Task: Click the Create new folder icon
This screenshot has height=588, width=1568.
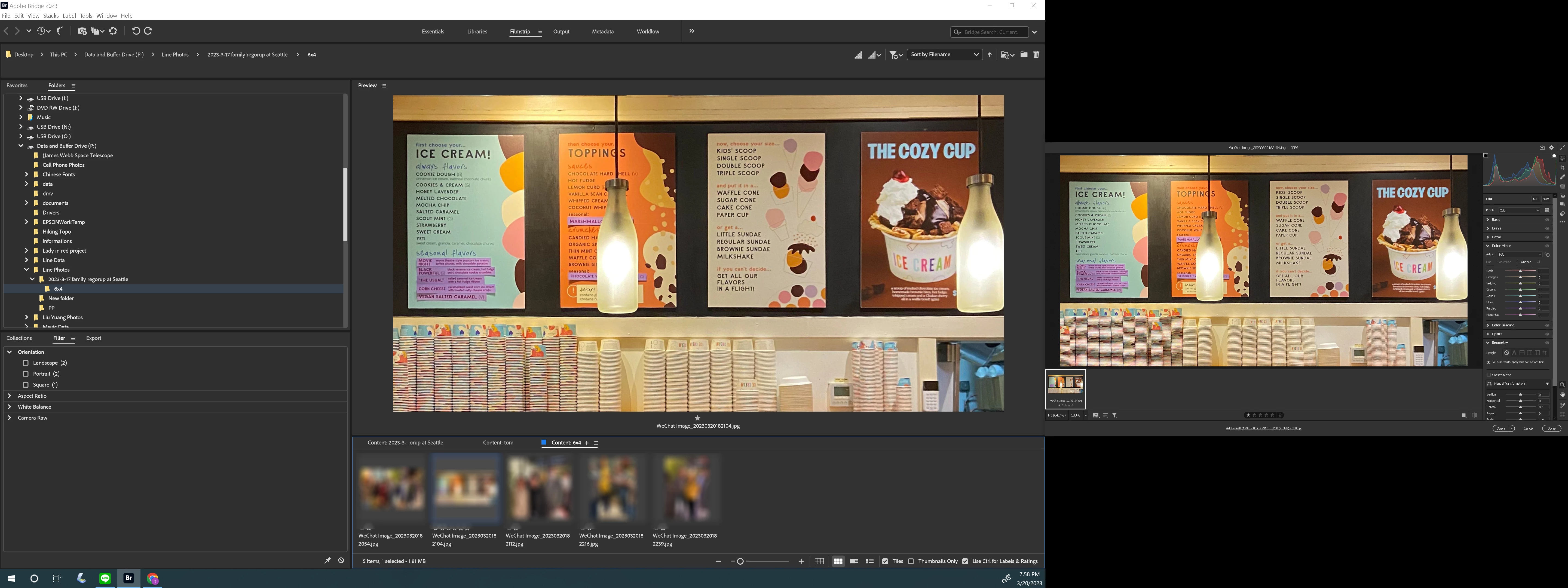Action: click(x=1024, y=55)
